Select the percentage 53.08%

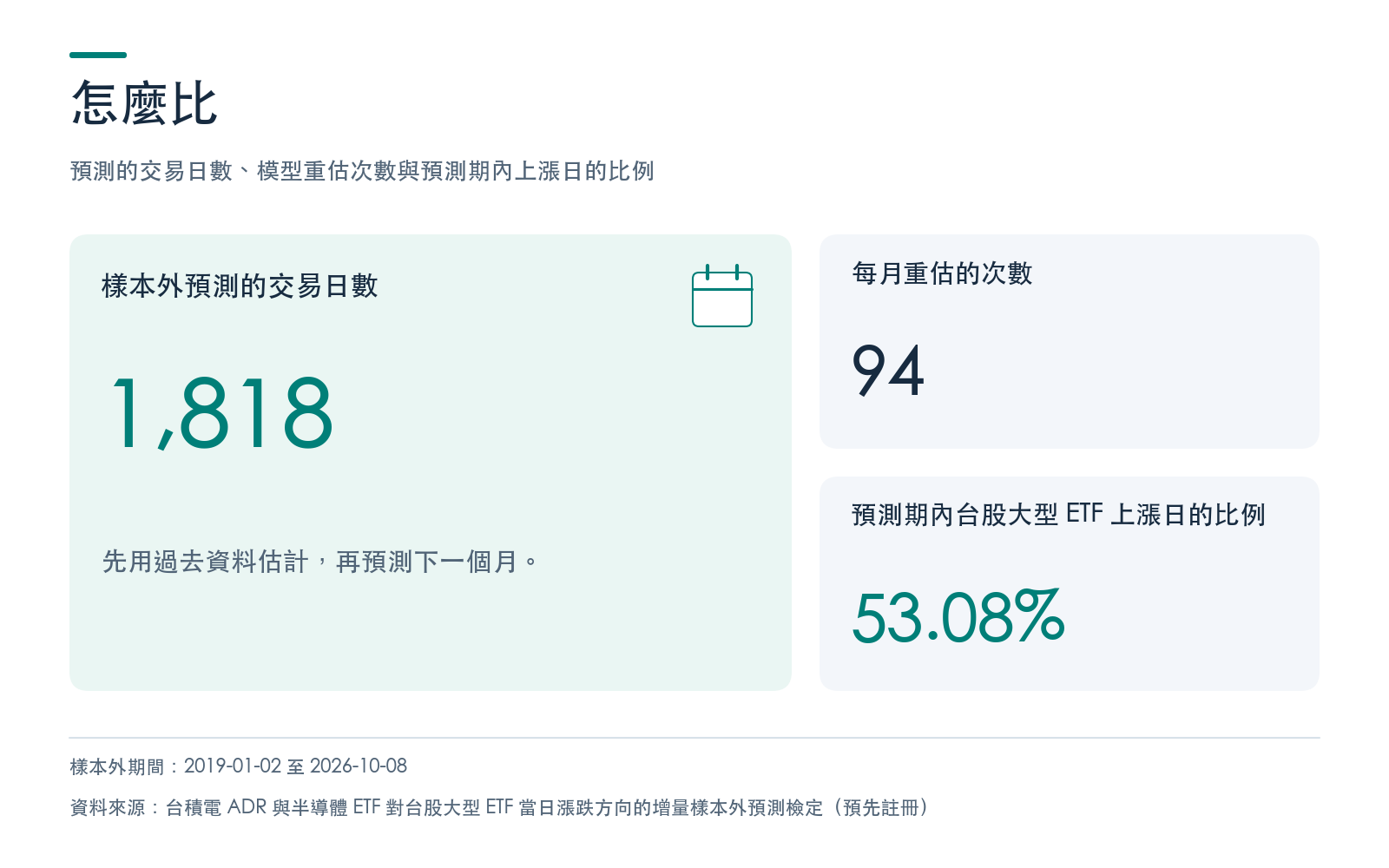[x=958, y=617]
